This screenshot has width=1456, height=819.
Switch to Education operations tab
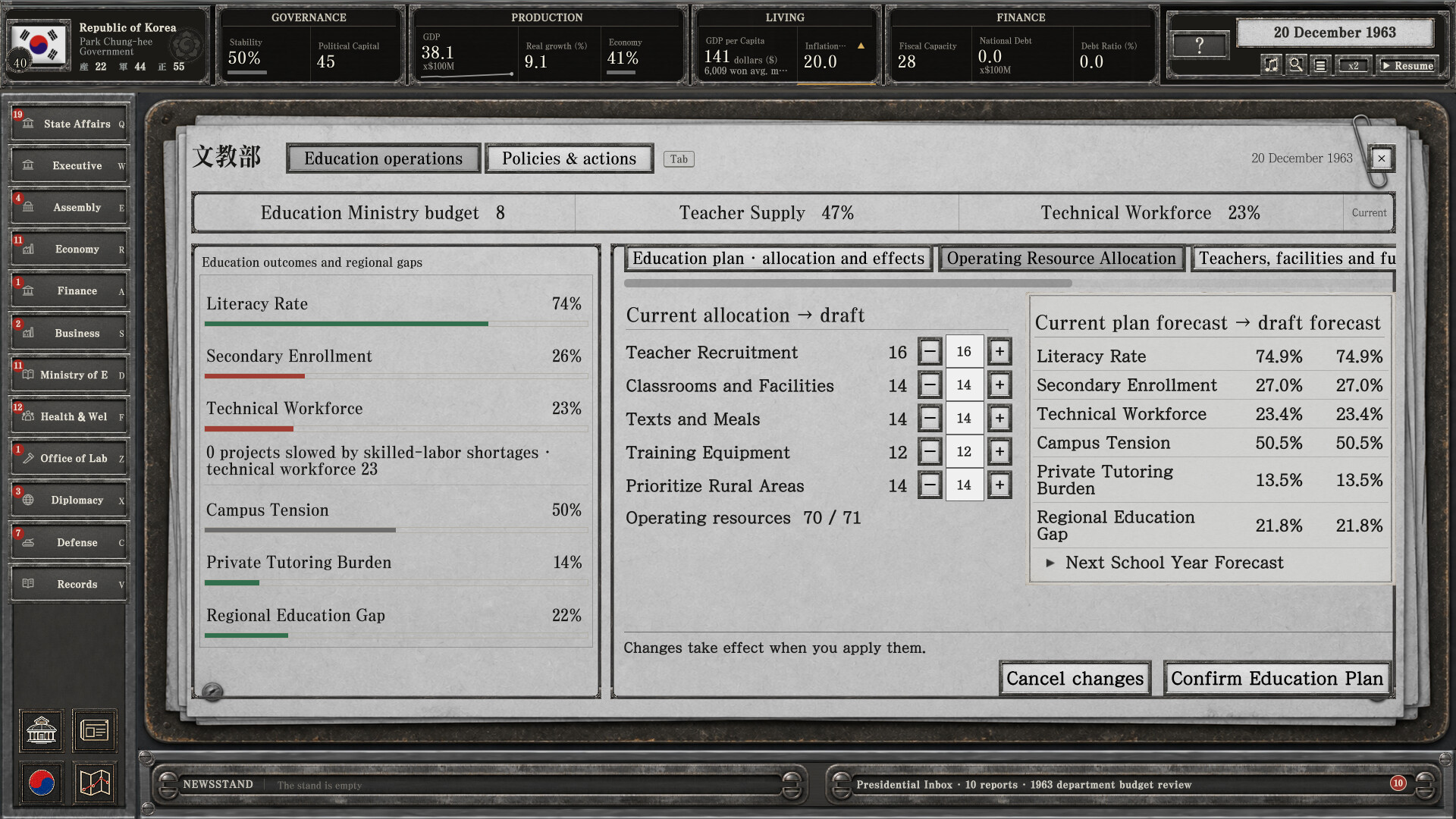[383, 158]
